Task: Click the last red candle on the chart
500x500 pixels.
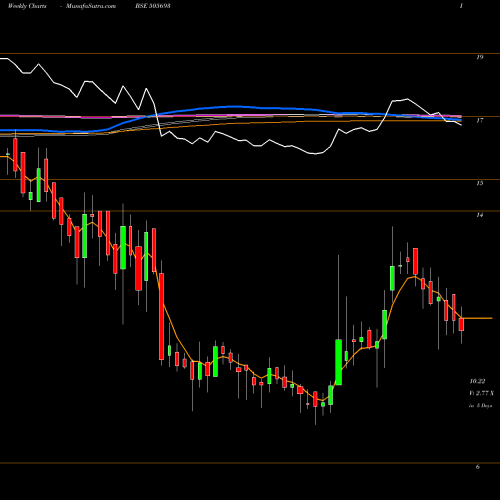Action: click(x=461, y=324)
